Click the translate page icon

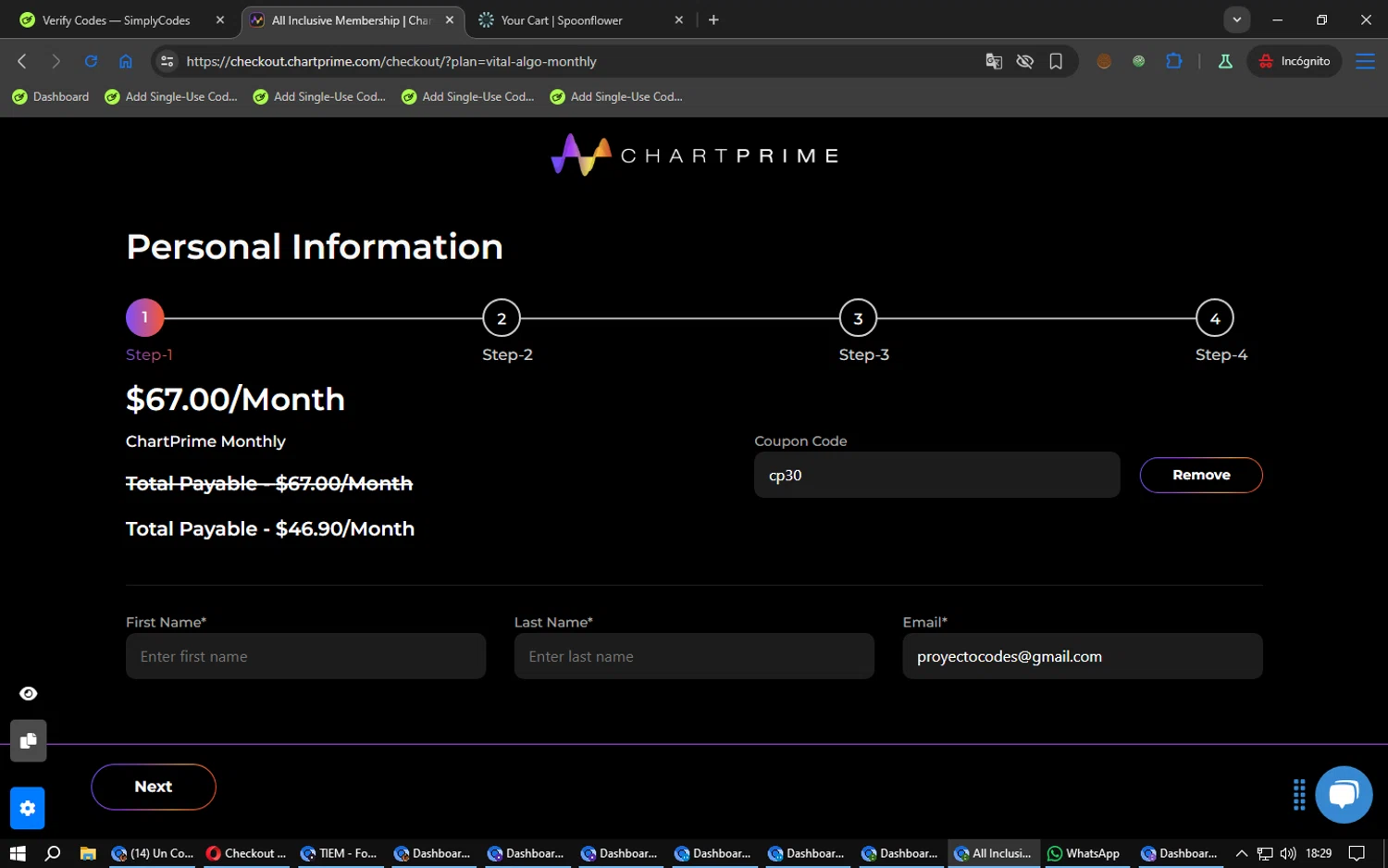click(x=994, y=61)
